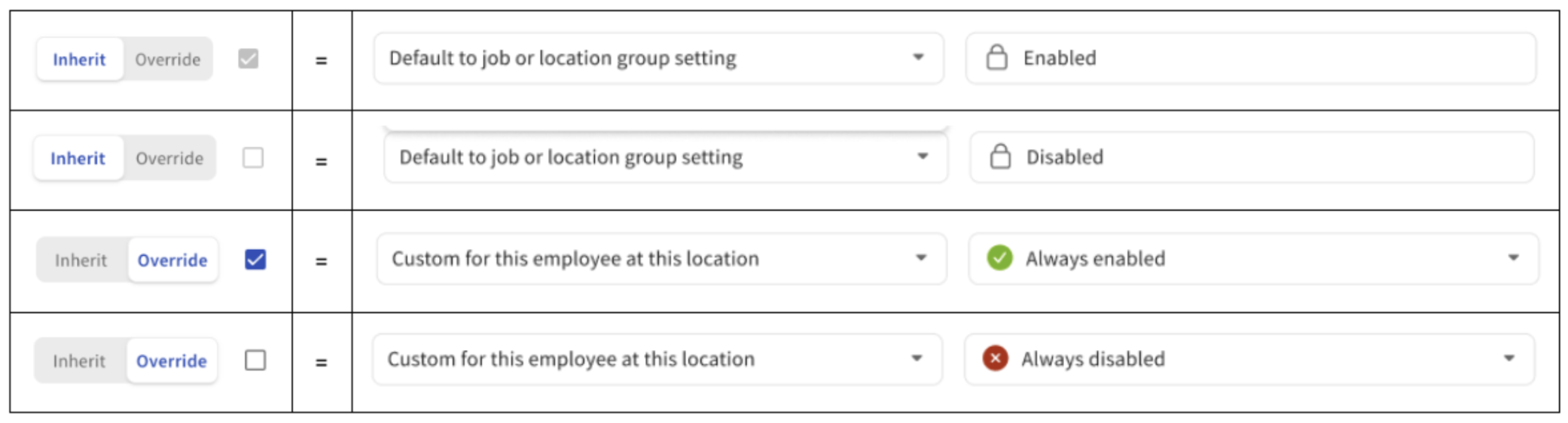Image resolution: width=1568 pixels, height=423 pixels.
Task: Toggle the greyed checked checkbox in first row
Action: click(x=249, y=58)
